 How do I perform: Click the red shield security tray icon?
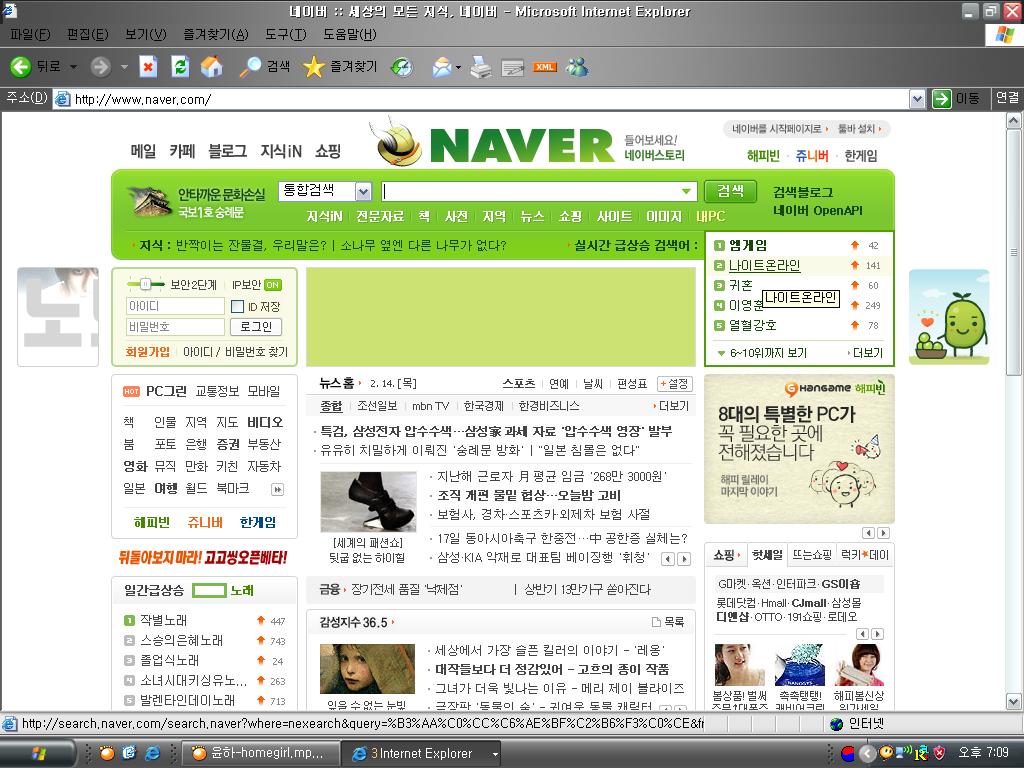coord(939,753)
